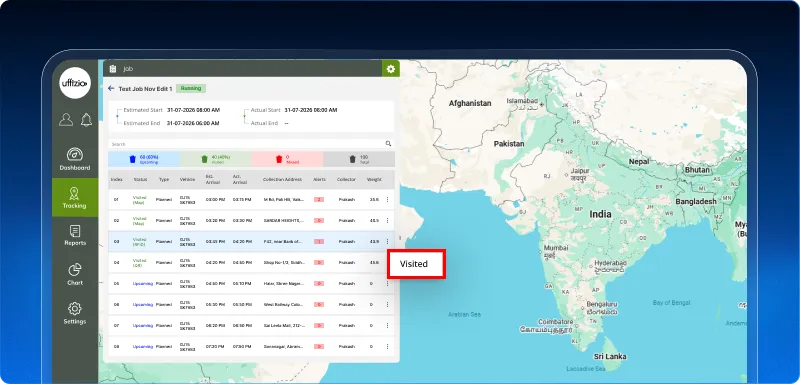The width and height of the screenshot is (800, 384).
Task: Click the alerts badge in row 06
Action: click(x=319, y=304)
